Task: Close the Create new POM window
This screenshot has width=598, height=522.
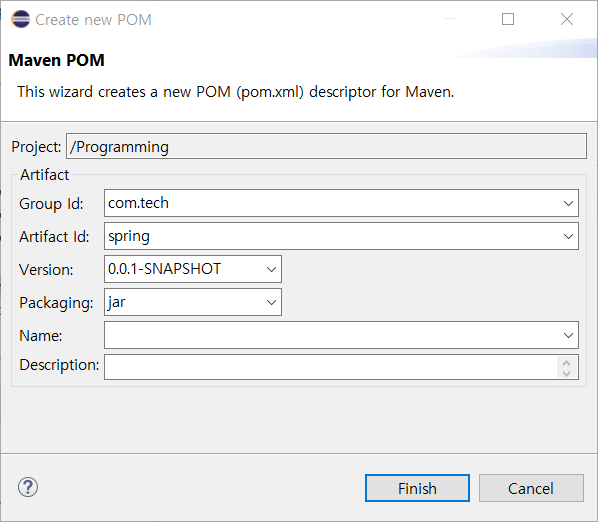Action: pos(567,19)
